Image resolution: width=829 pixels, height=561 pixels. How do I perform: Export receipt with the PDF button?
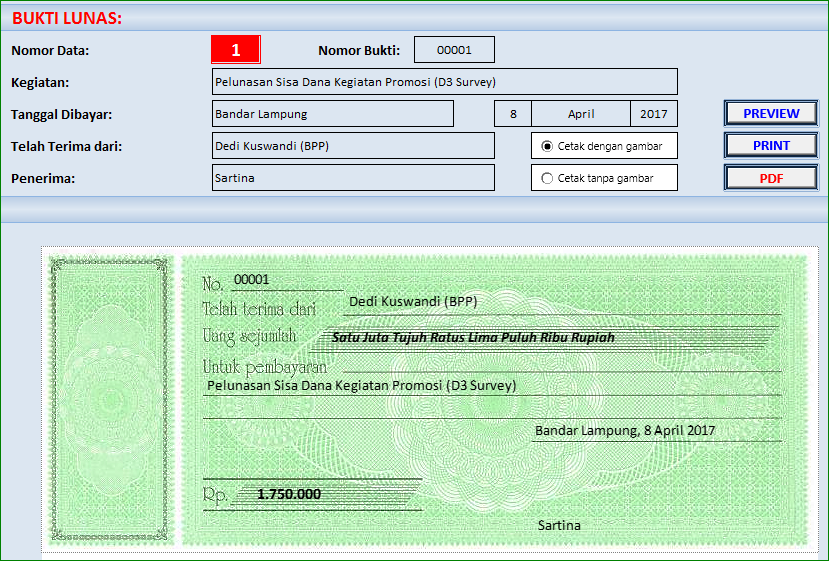point(771,178)
